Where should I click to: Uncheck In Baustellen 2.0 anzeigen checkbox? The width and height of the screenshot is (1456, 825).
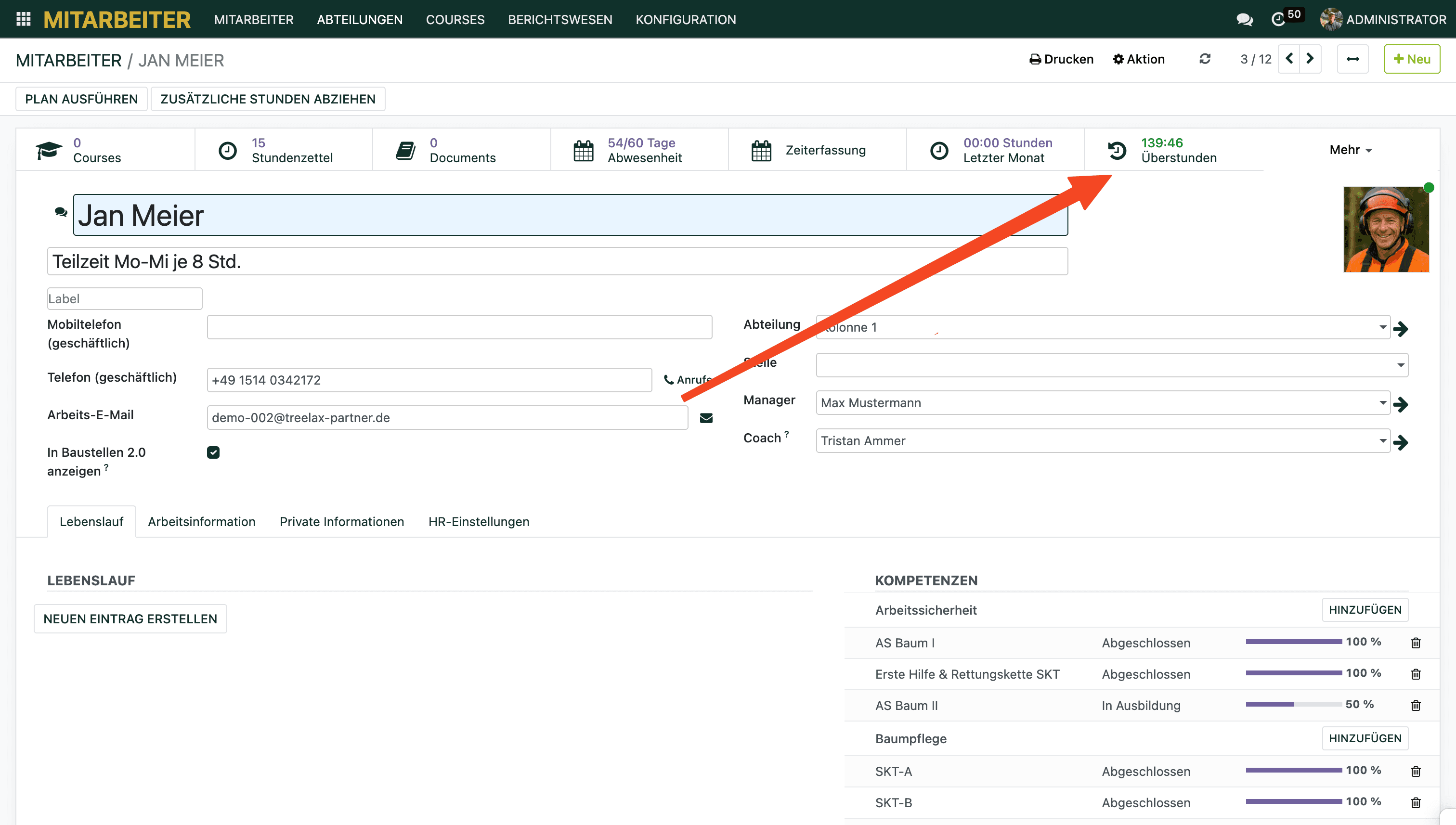tap(213, 452)
